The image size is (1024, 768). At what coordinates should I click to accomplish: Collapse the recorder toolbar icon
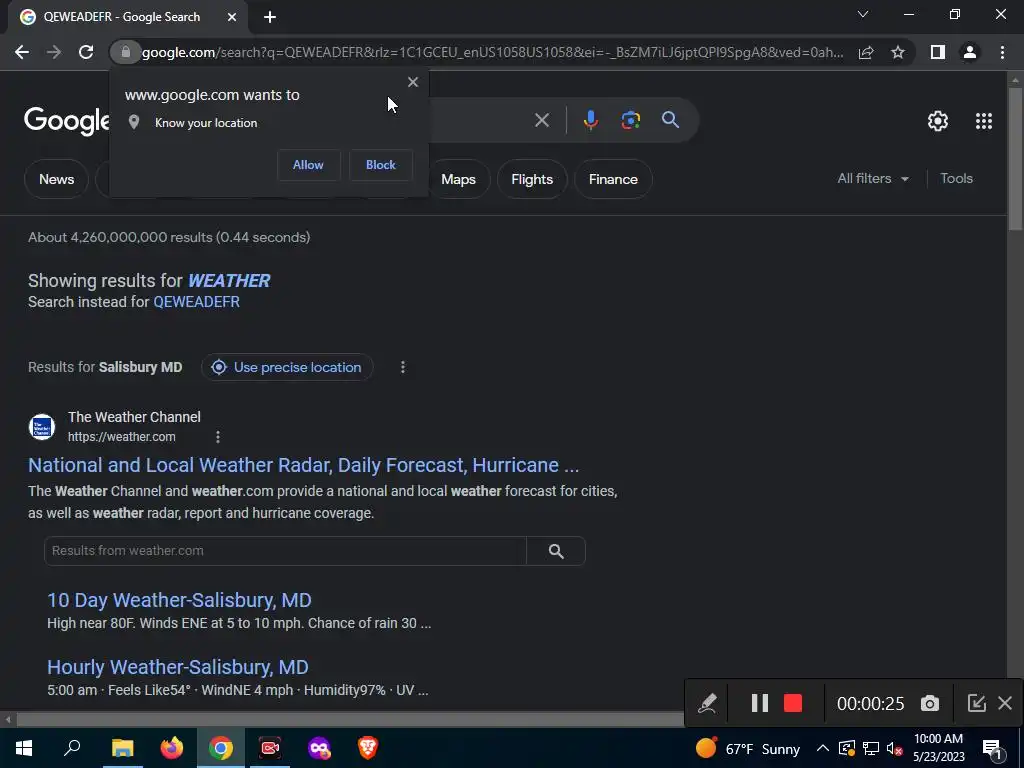coord(976,703)
